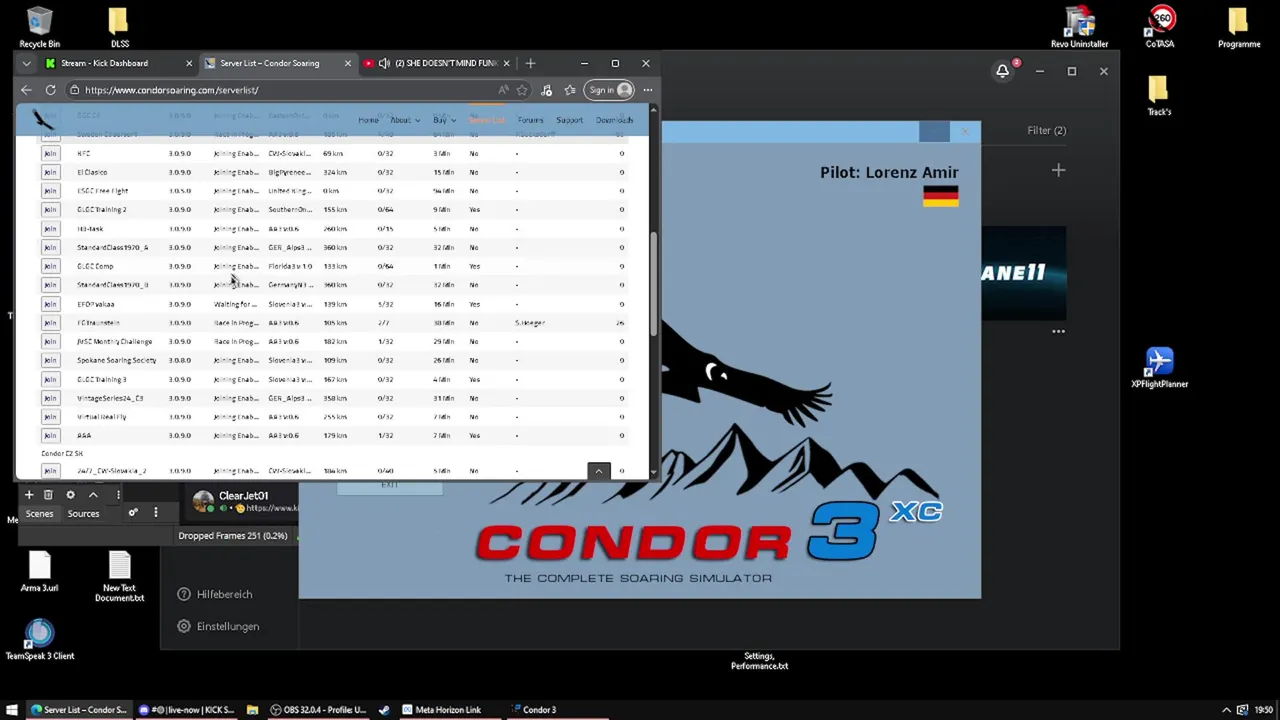Join the AAA server

tap(50, 435)
